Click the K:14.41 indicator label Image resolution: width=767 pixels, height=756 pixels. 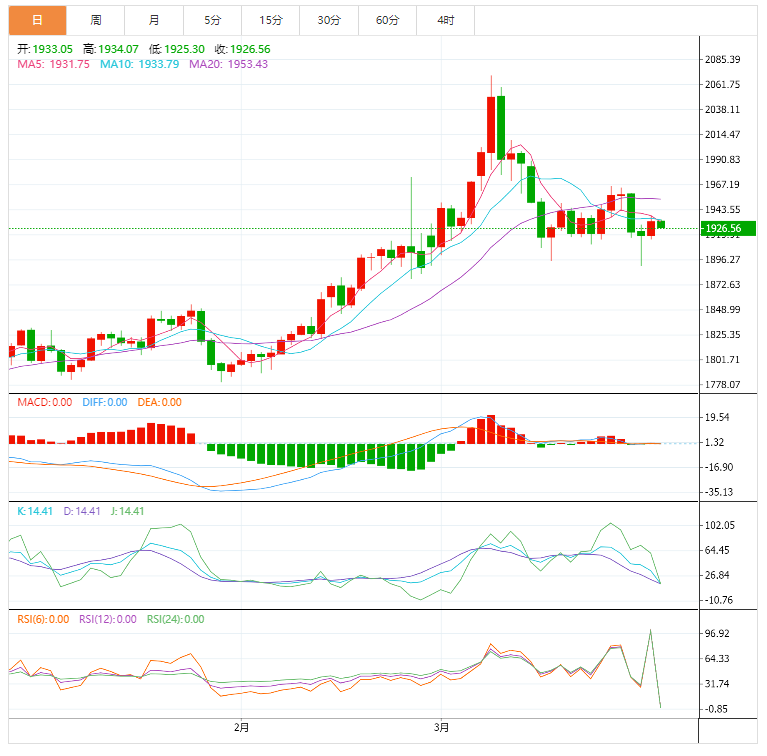pos(35,511)
